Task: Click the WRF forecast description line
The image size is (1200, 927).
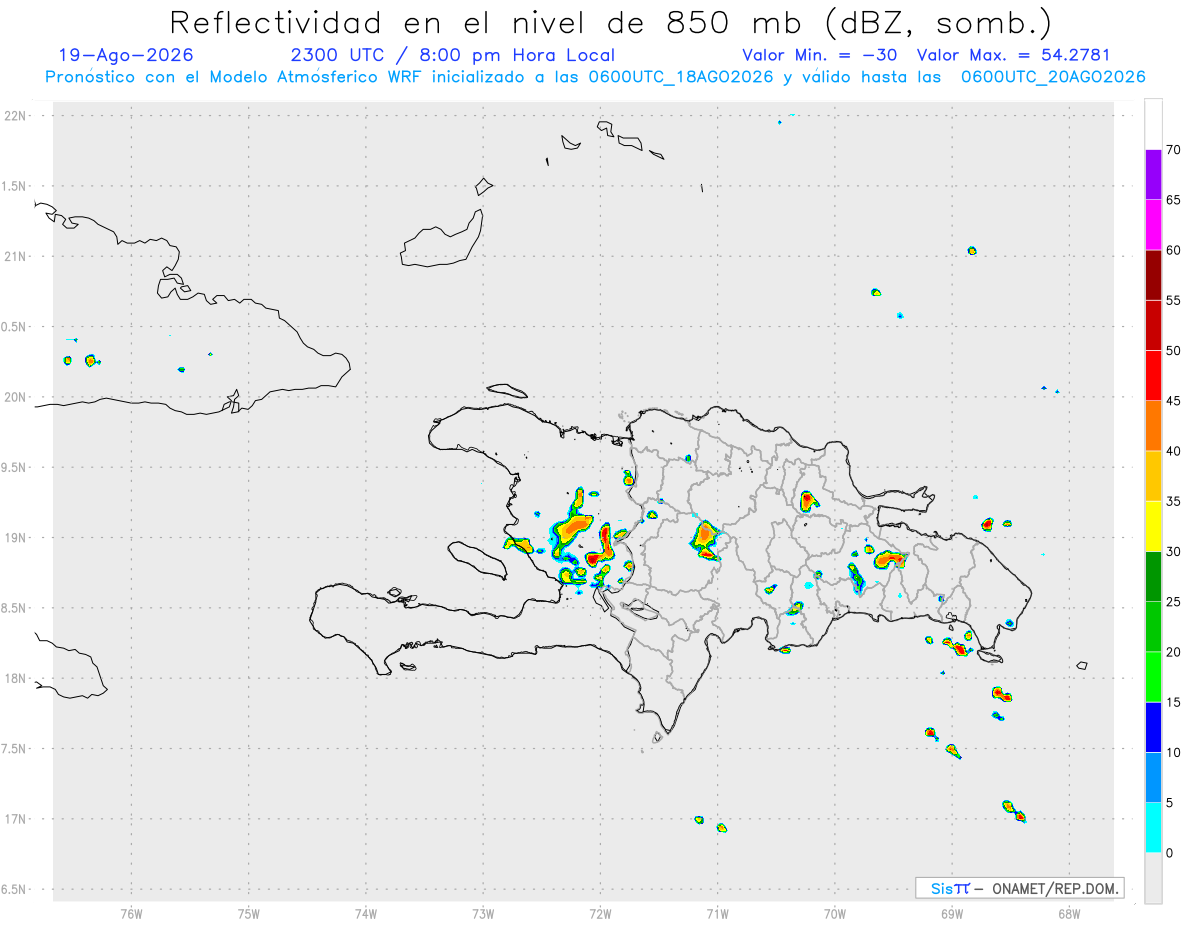Action: pos(595,77)
